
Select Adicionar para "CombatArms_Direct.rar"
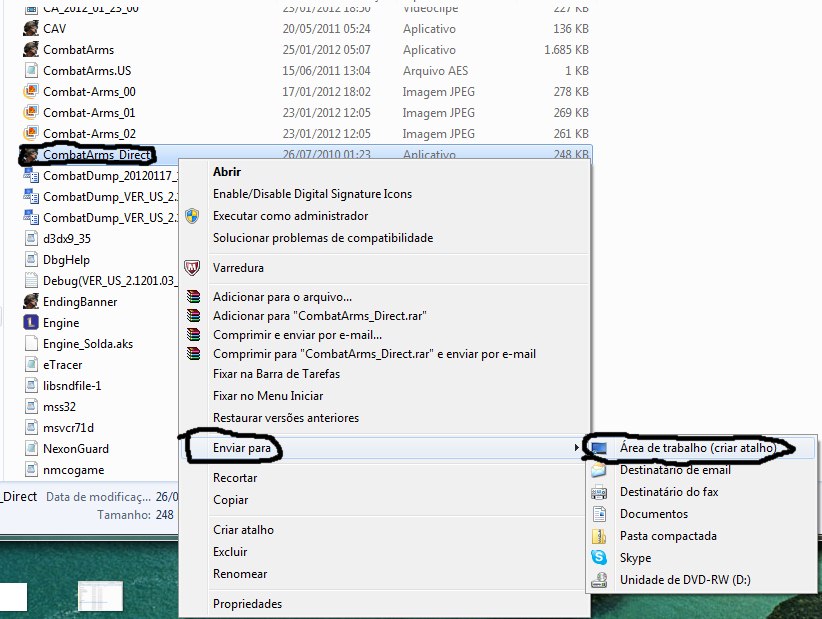pos(320,316)
